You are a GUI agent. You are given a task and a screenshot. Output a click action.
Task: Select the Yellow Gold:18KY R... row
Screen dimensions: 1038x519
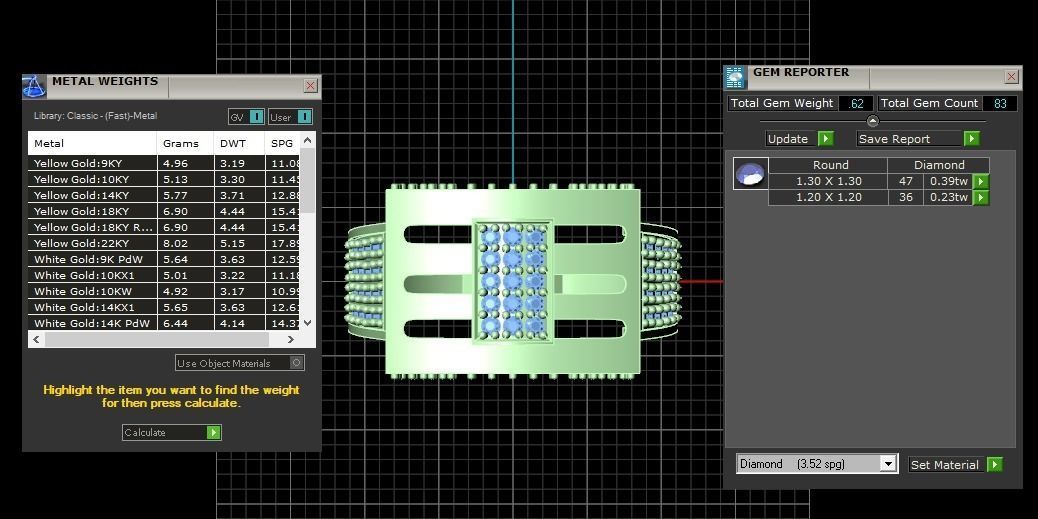pyautogui.click(x=164, y=227)
